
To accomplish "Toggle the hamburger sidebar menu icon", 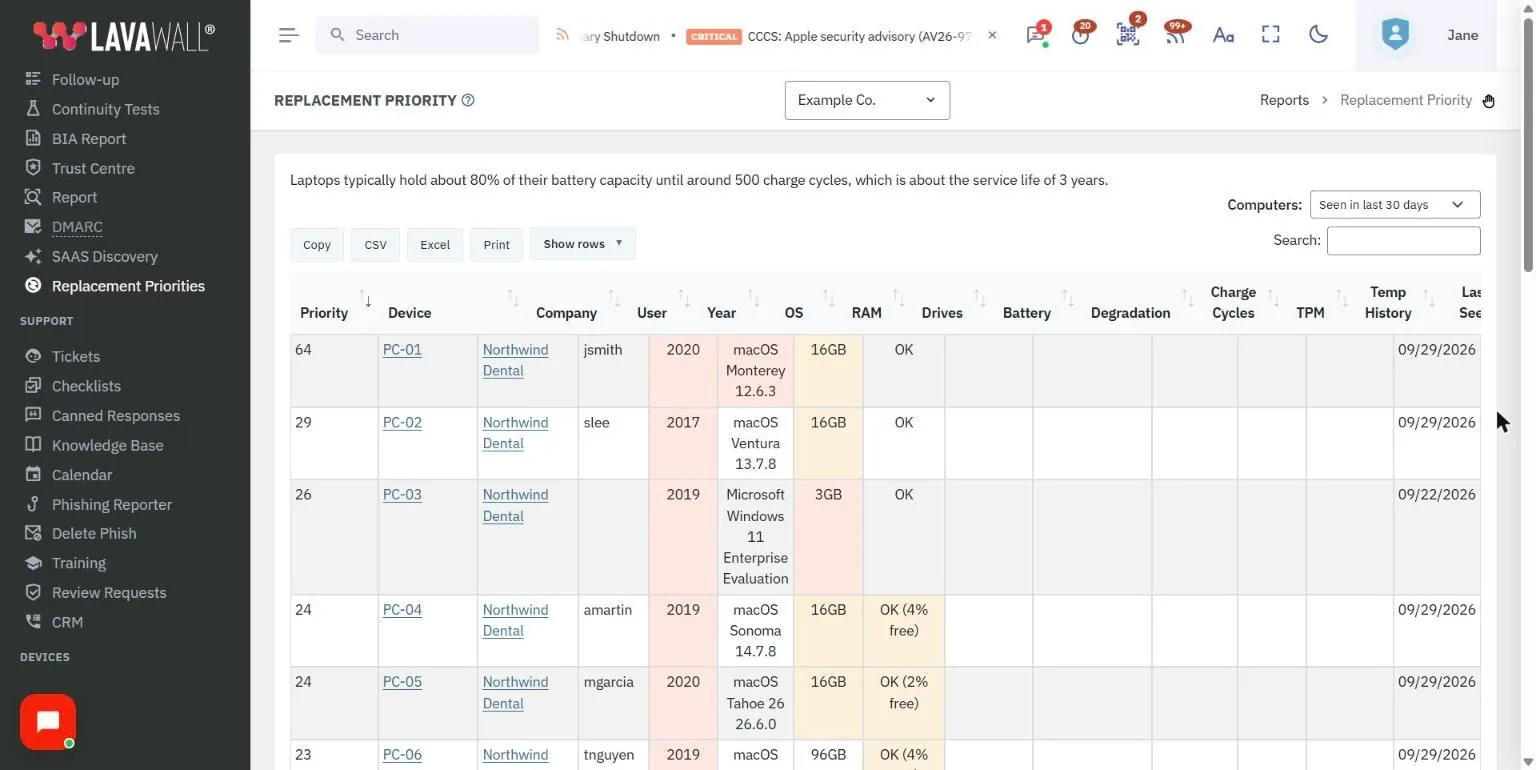I will coord(289,35).
